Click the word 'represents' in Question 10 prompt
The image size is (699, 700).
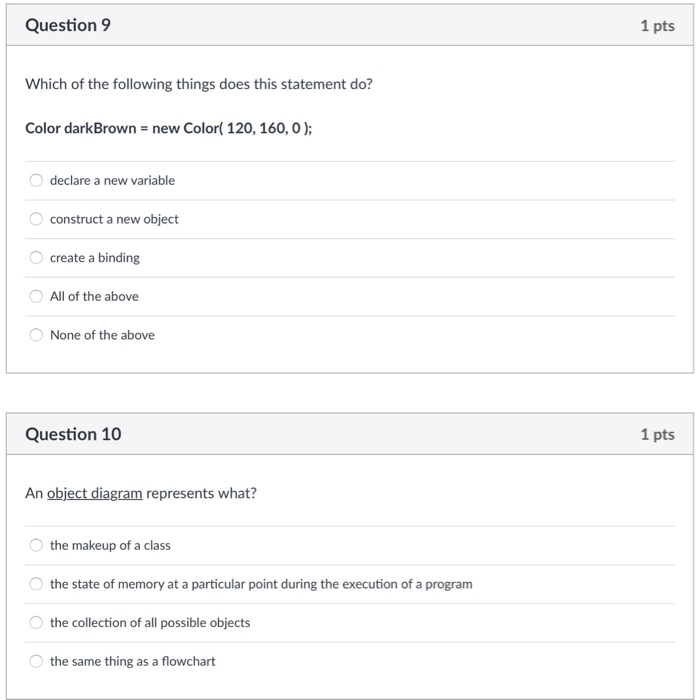pos(176,493)
